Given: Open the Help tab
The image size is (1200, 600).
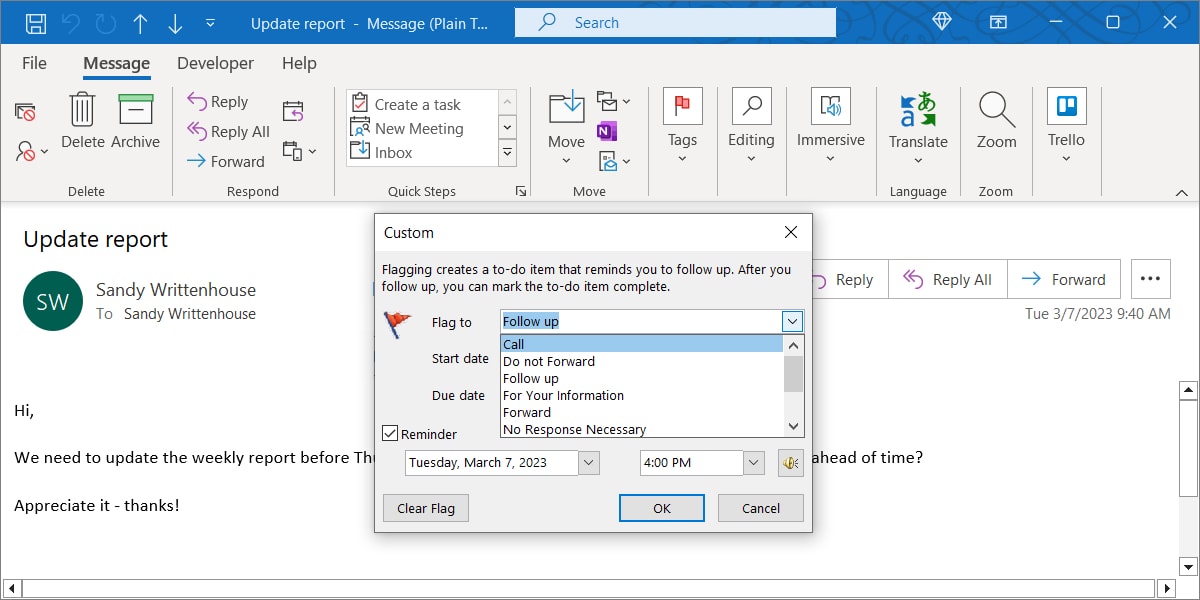Looking at the screenshot, I should click(298, 63).
